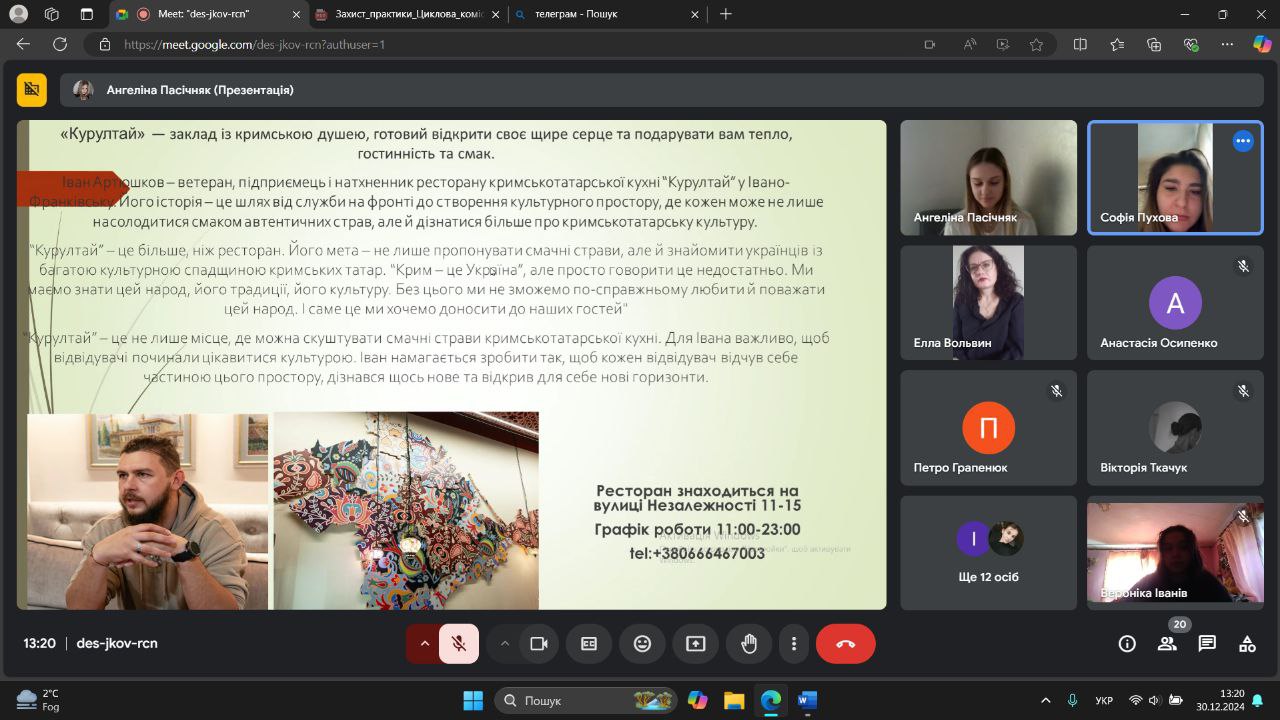Screen dimensions: 1280x720
Task: Click the present screen icon
Action: click(696, 644)
